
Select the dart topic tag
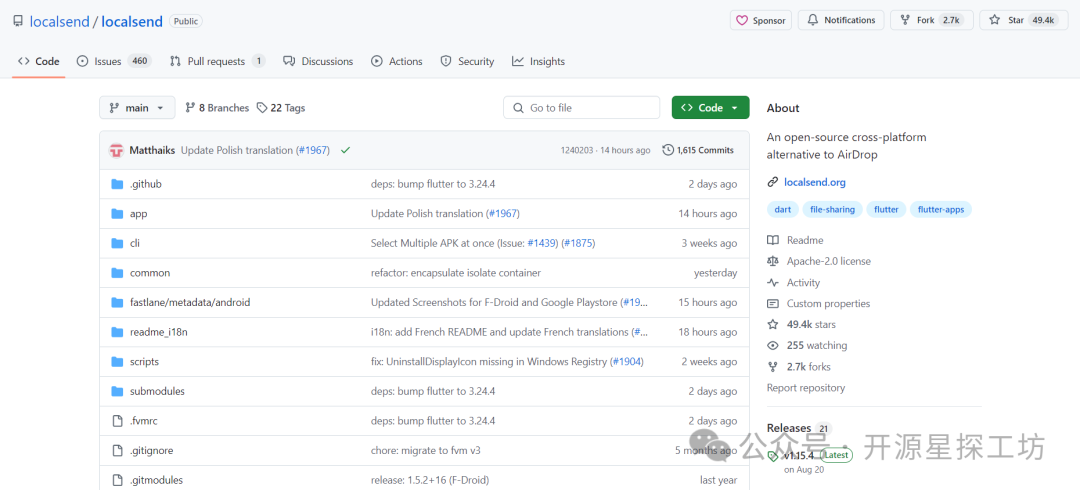point(782,210)
